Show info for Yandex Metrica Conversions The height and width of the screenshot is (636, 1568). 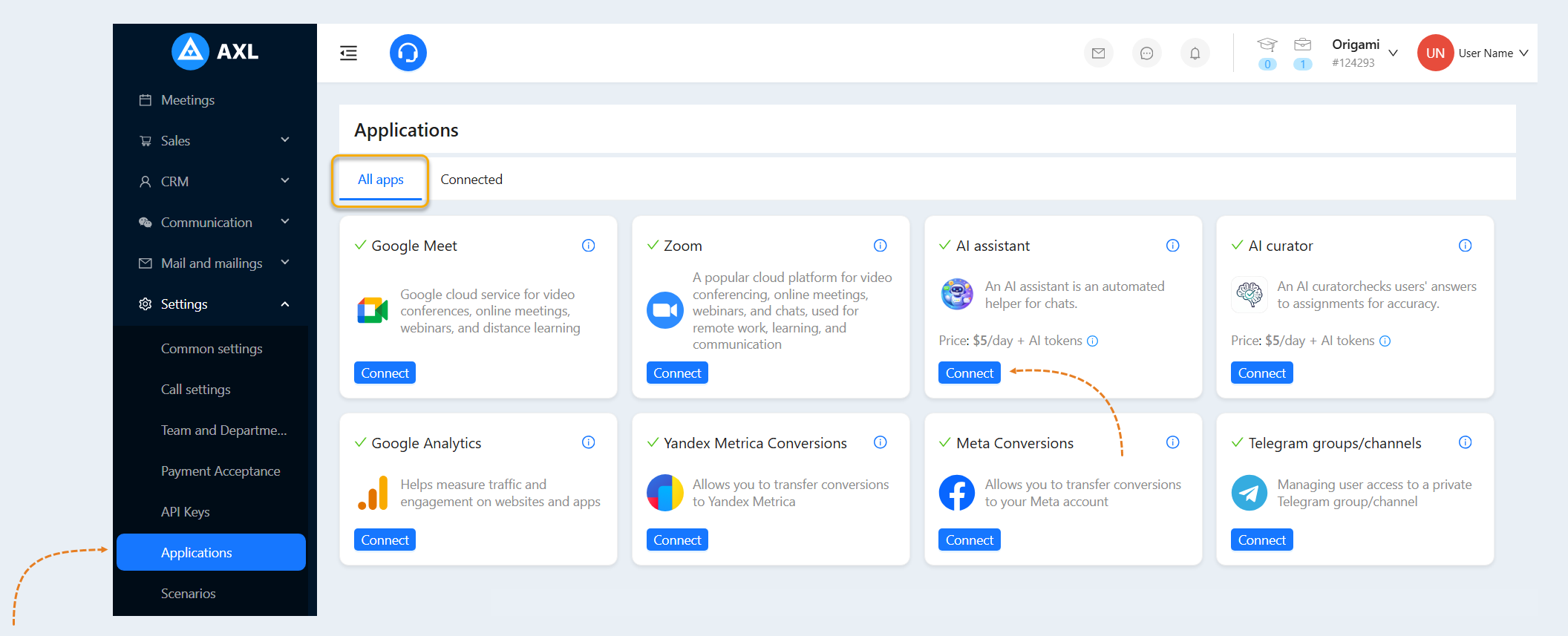tap(881, 442)
